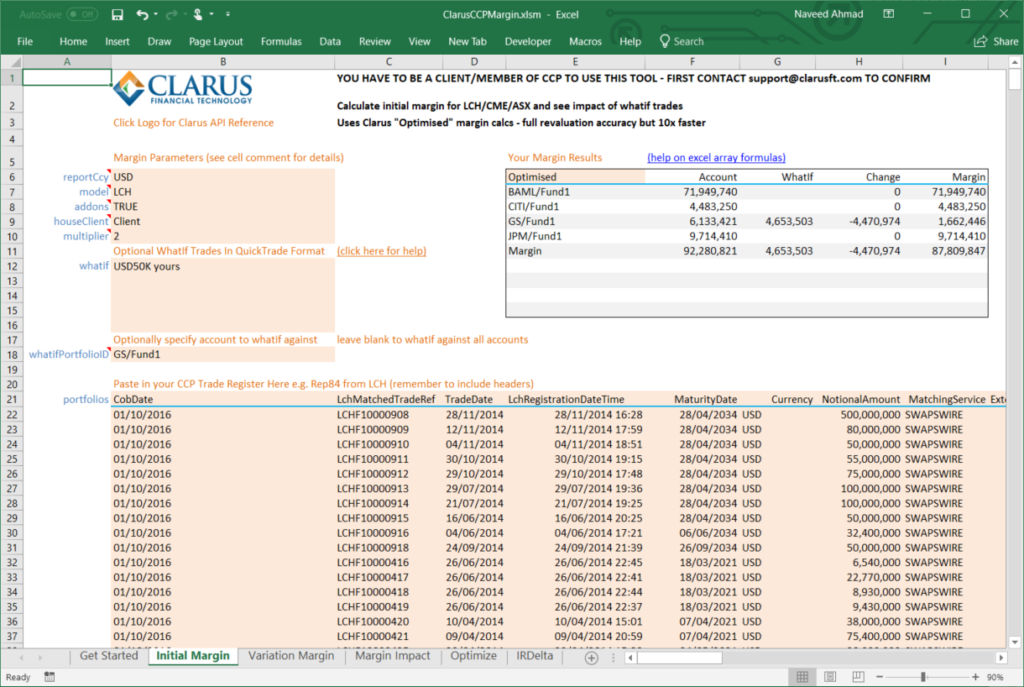Screen dimensions: 1024x687
Task: Open Ribbon Display Options
Action: pos(889,14)
